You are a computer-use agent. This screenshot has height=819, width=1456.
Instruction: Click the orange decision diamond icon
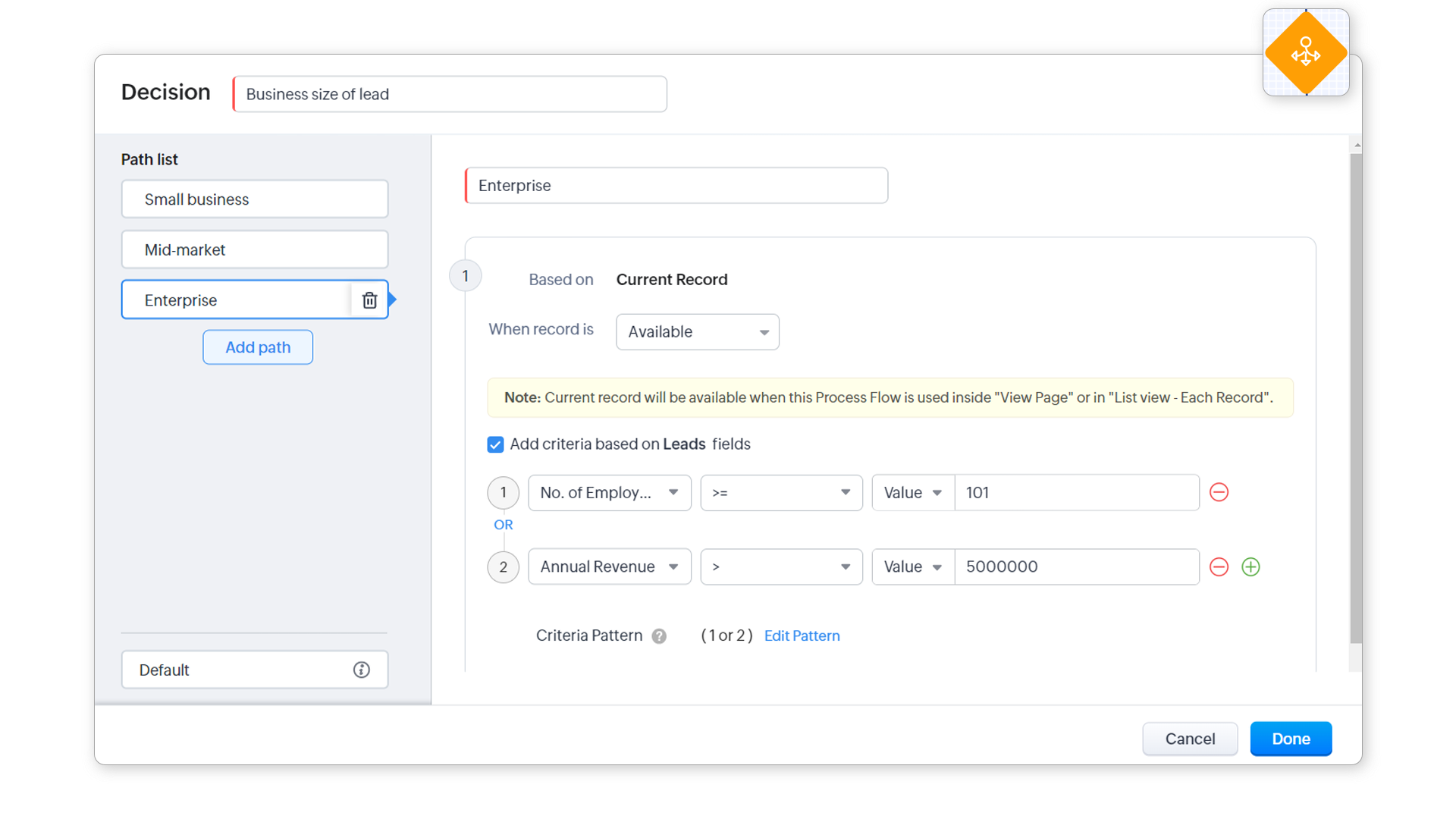pyautogui.click(x=1305, y=53)
